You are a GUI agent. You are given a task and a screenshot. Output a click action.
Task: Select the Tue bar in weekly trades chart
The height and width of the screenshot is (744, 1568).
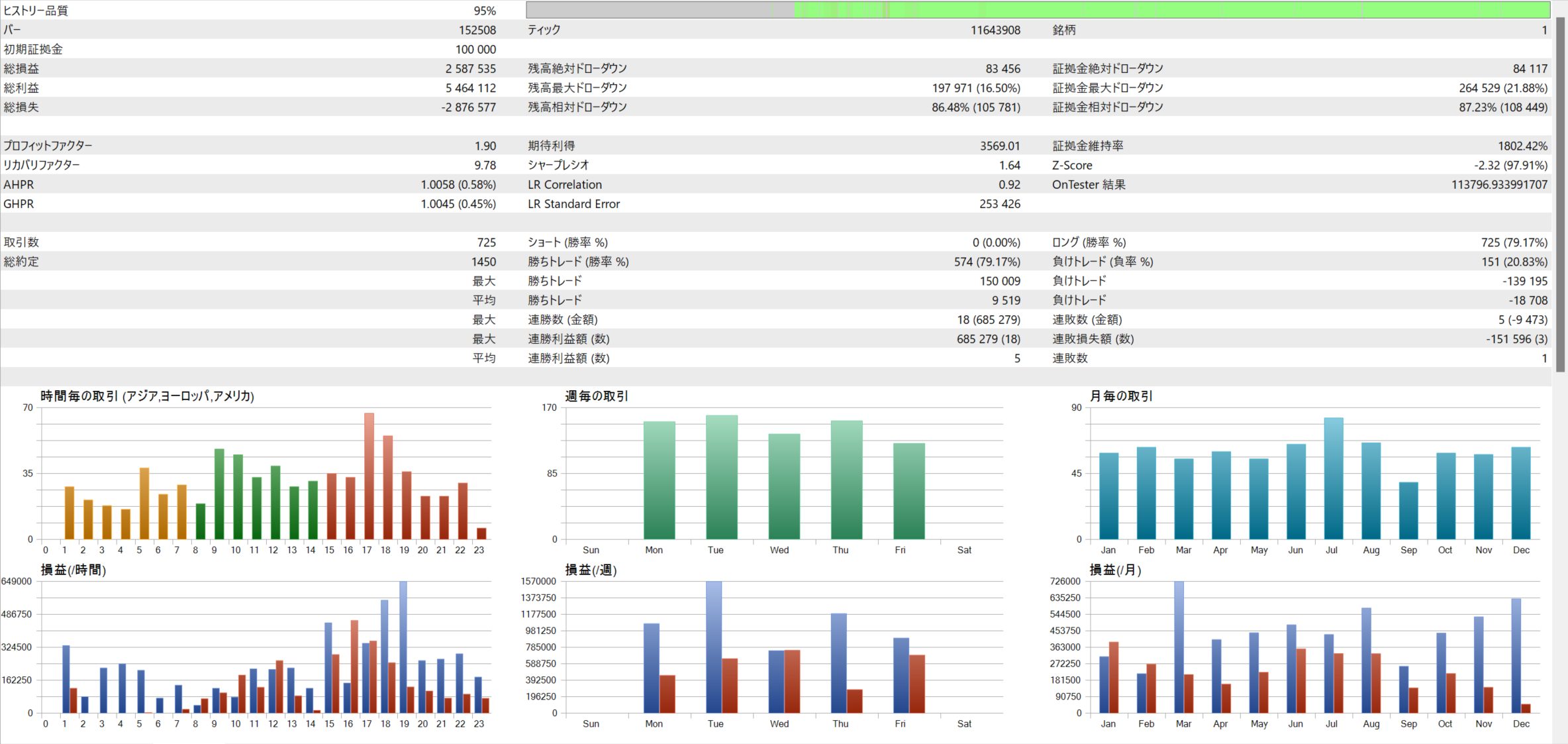click(721, 477)
